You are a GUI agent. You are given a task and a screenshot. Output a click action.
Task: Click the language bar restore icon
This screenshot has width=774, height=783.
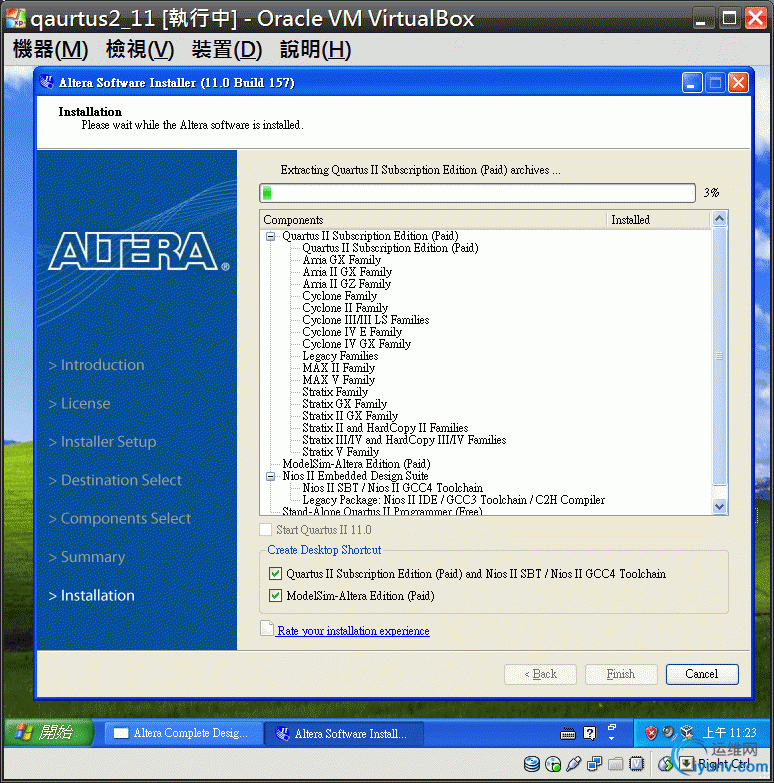[612, 727]
